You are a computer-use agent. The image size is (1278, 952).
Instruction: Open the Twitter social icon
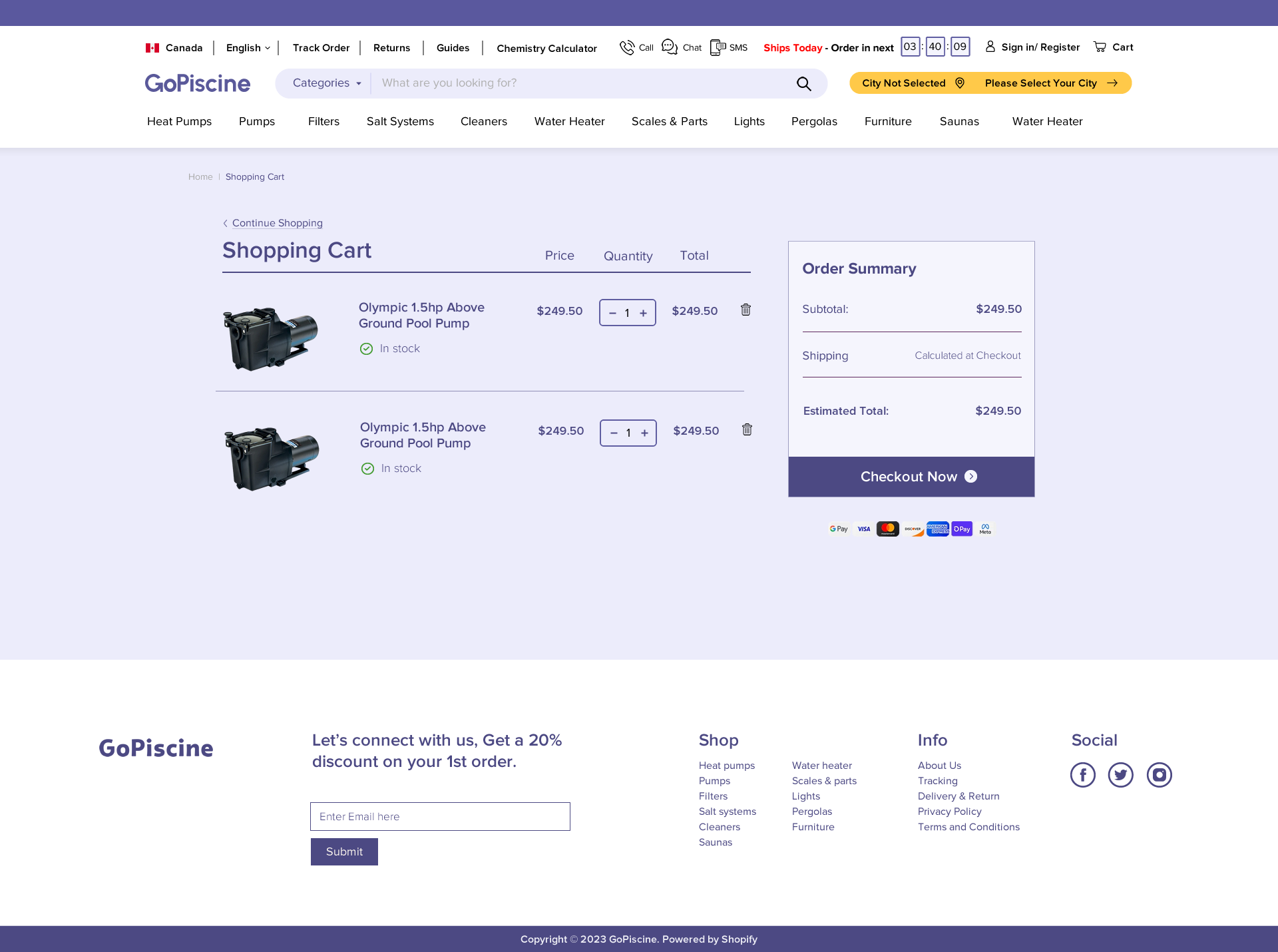coord(1121,775)
